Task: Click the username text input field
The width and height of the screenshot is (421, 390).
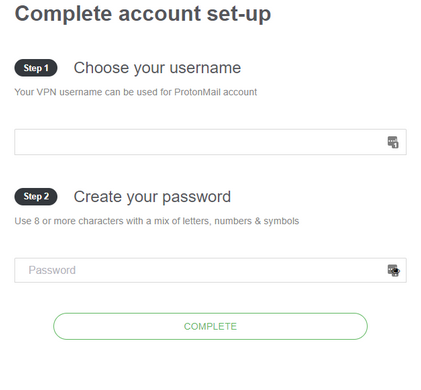Action: click(210, 142)
